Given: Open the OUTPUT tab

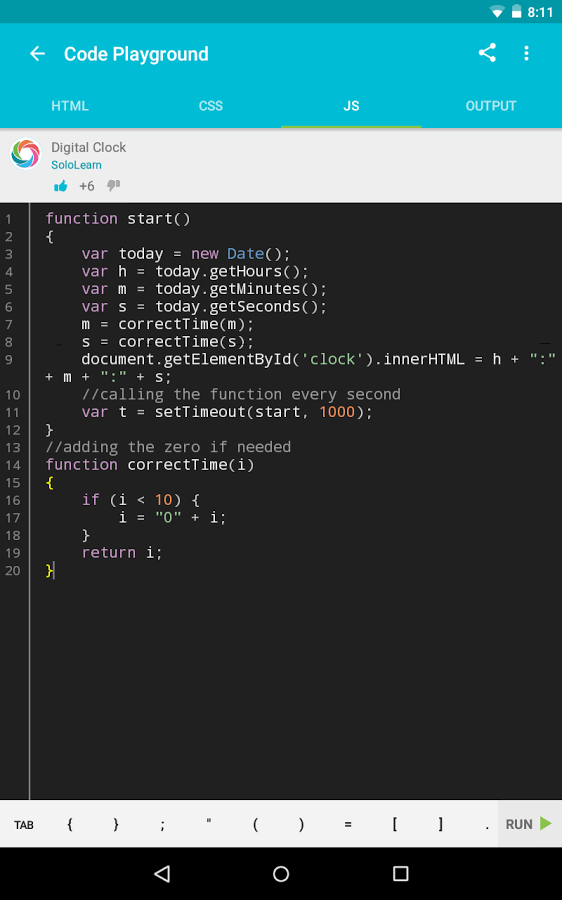Looking at the screenshot, I should click(491, 106).
